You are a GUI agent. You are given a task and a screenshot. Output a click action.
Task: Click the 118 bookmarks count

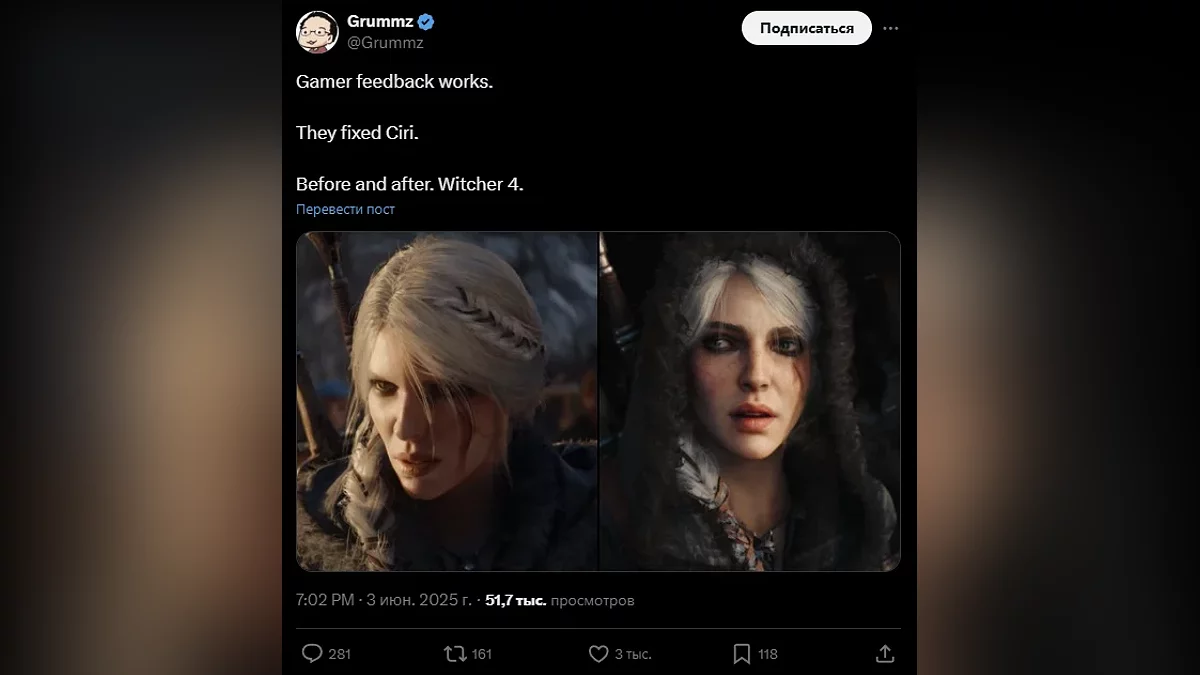(768, 654)
